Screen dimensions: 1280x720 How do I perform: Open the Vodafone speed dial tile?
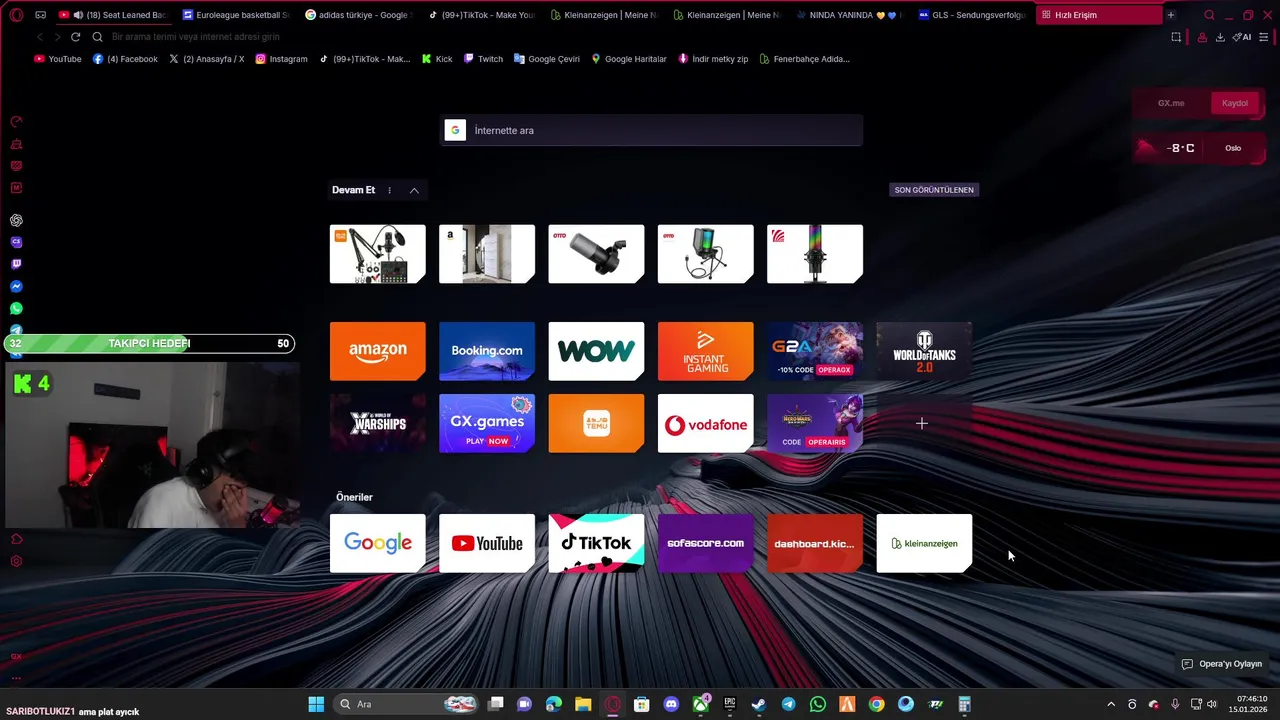tap(705, 423)
